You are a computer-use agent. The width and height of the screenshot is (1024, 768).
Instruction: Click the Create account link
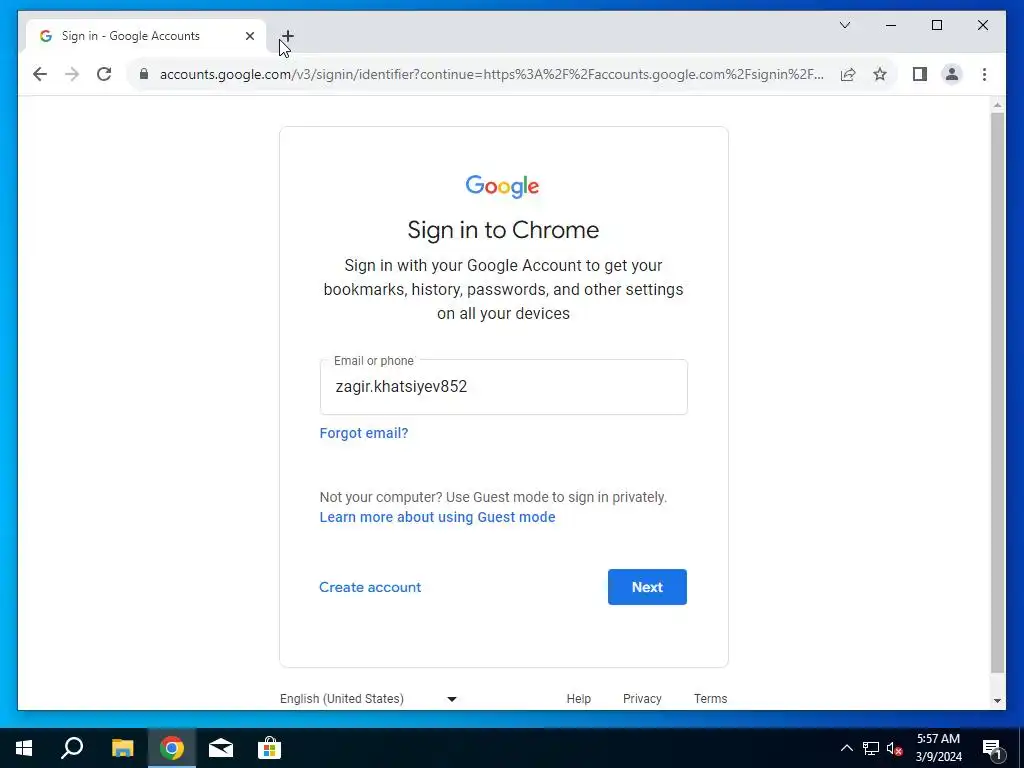coord(370,587)
